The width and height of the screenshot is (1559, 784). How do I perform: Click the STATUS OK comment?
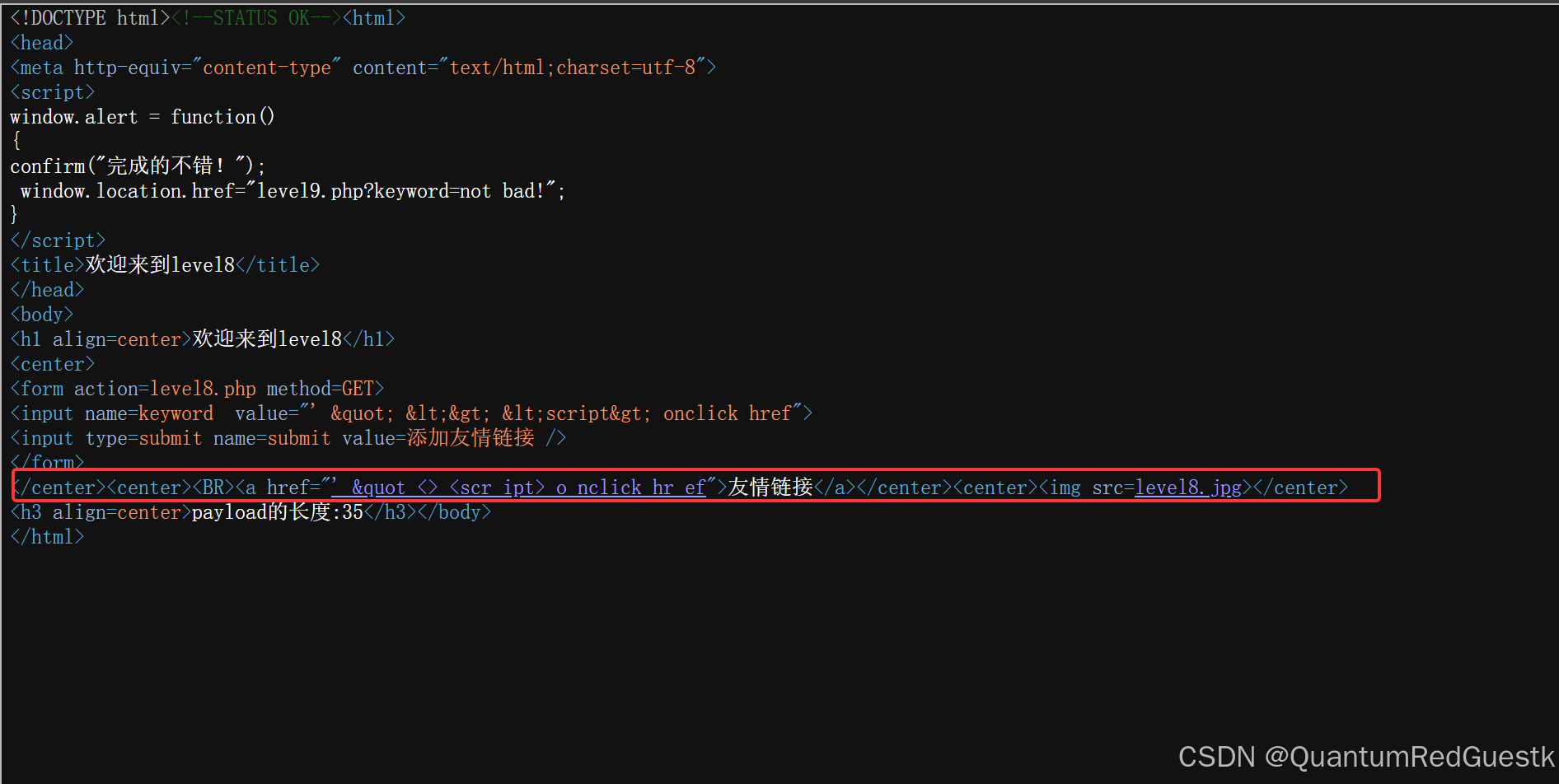(256, 18)
